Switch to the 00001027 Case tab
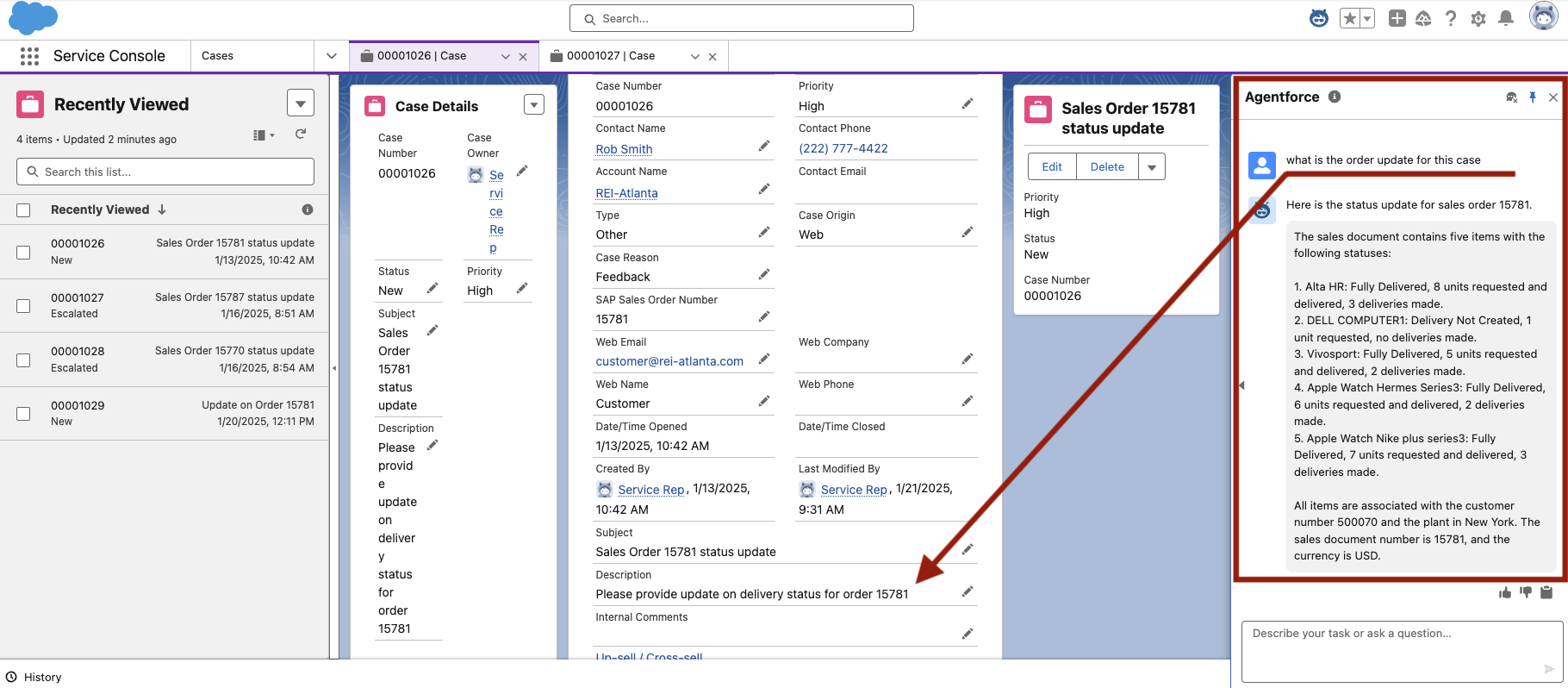The image size is (1568, 688). [x=612, y=56]
